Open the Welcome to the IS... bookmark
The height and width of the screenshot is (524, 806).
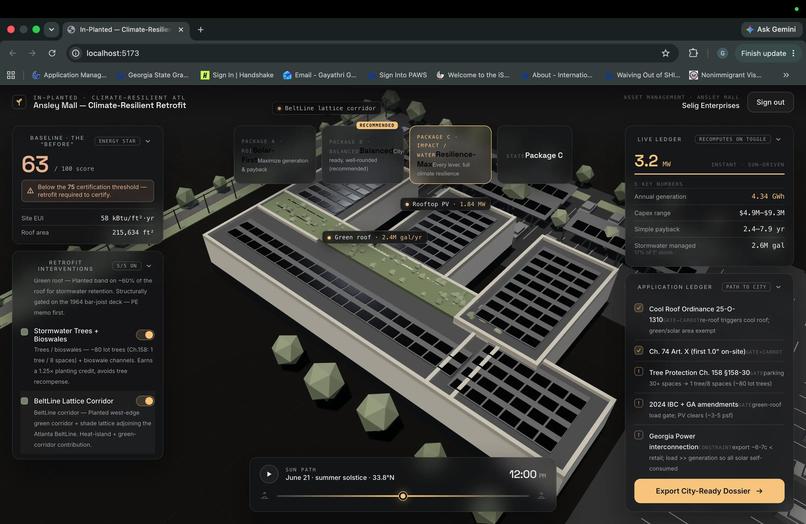point(472,75)
